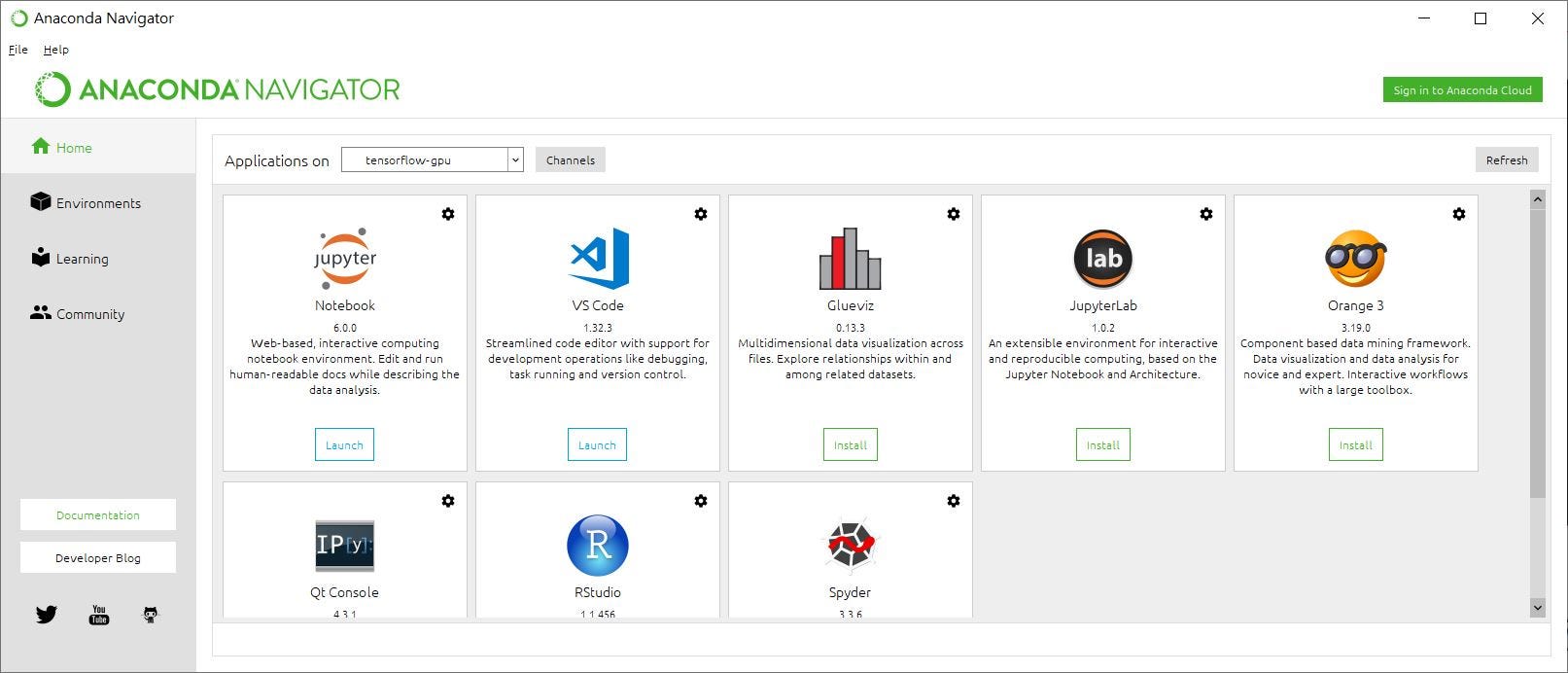Click the JupyterLab 'lab' logo
The width and height of the screenshot is (1568, 673).
(x=1103, y=259)
